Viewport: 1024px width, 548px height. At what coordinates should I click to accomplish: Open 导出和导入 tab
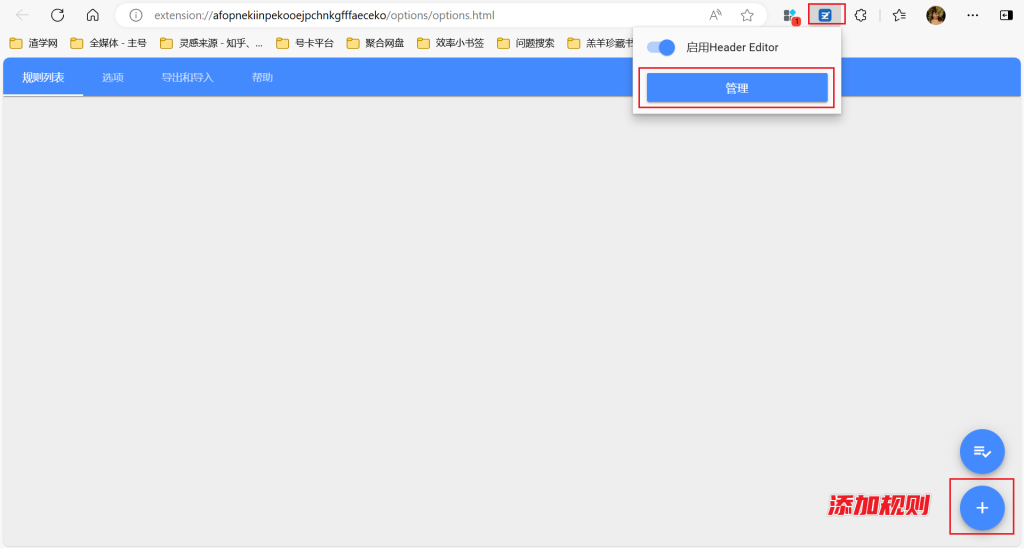coord(187,77)
